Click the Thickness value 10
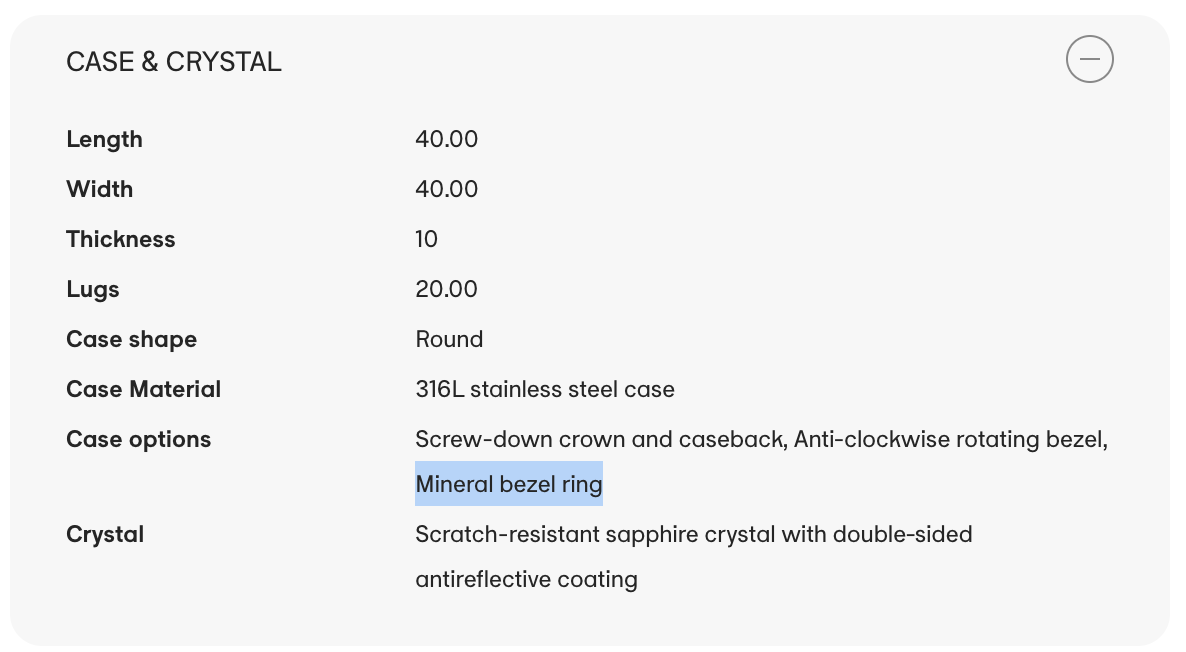1186x652 pixels. 427,239
